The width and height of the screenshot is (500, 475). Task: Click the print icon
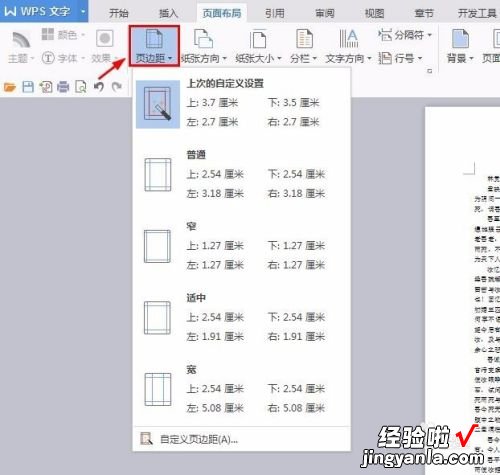63,87
